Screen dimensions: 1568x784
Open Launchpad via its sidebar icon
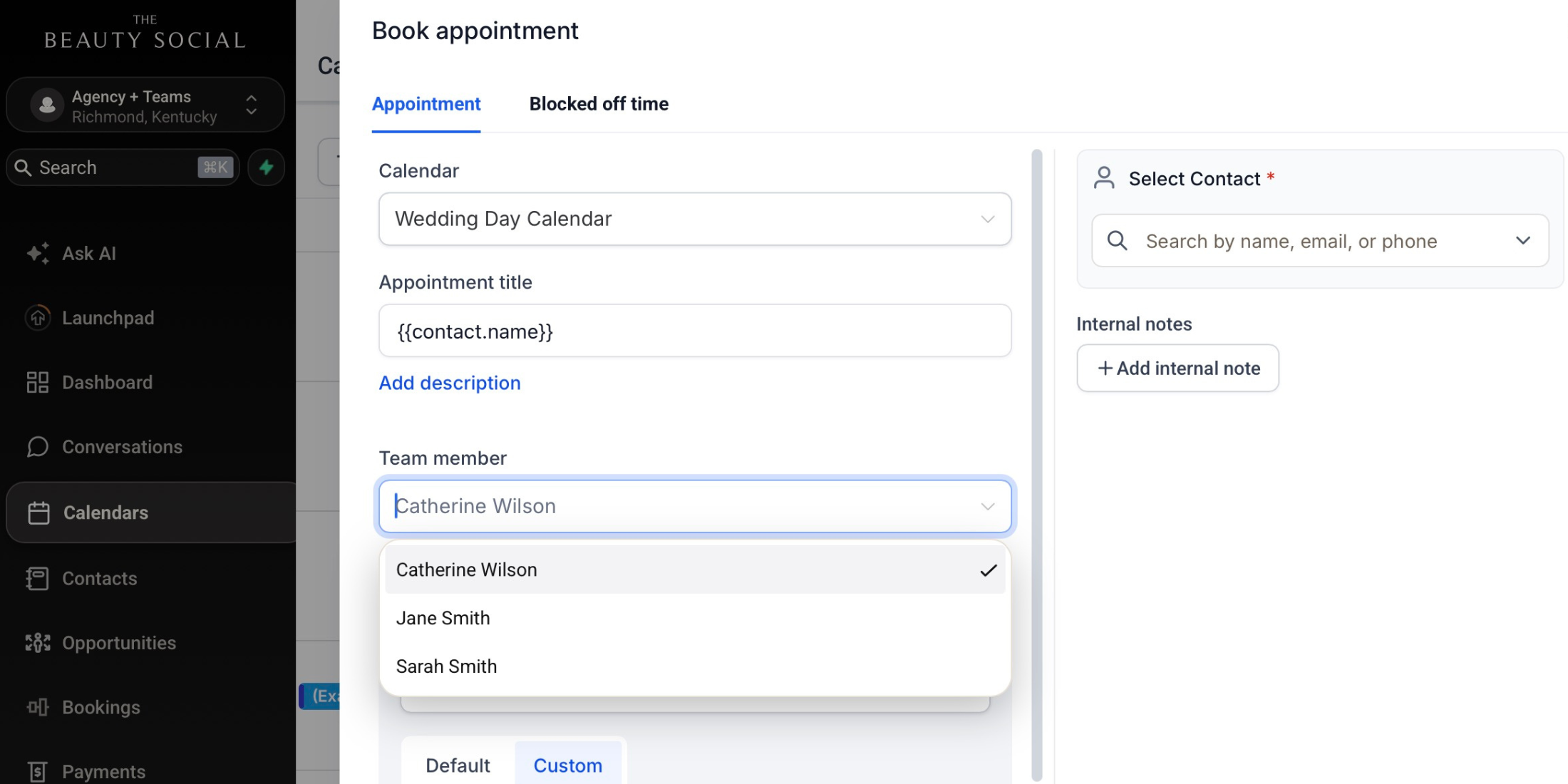click(x=38, y=318)
